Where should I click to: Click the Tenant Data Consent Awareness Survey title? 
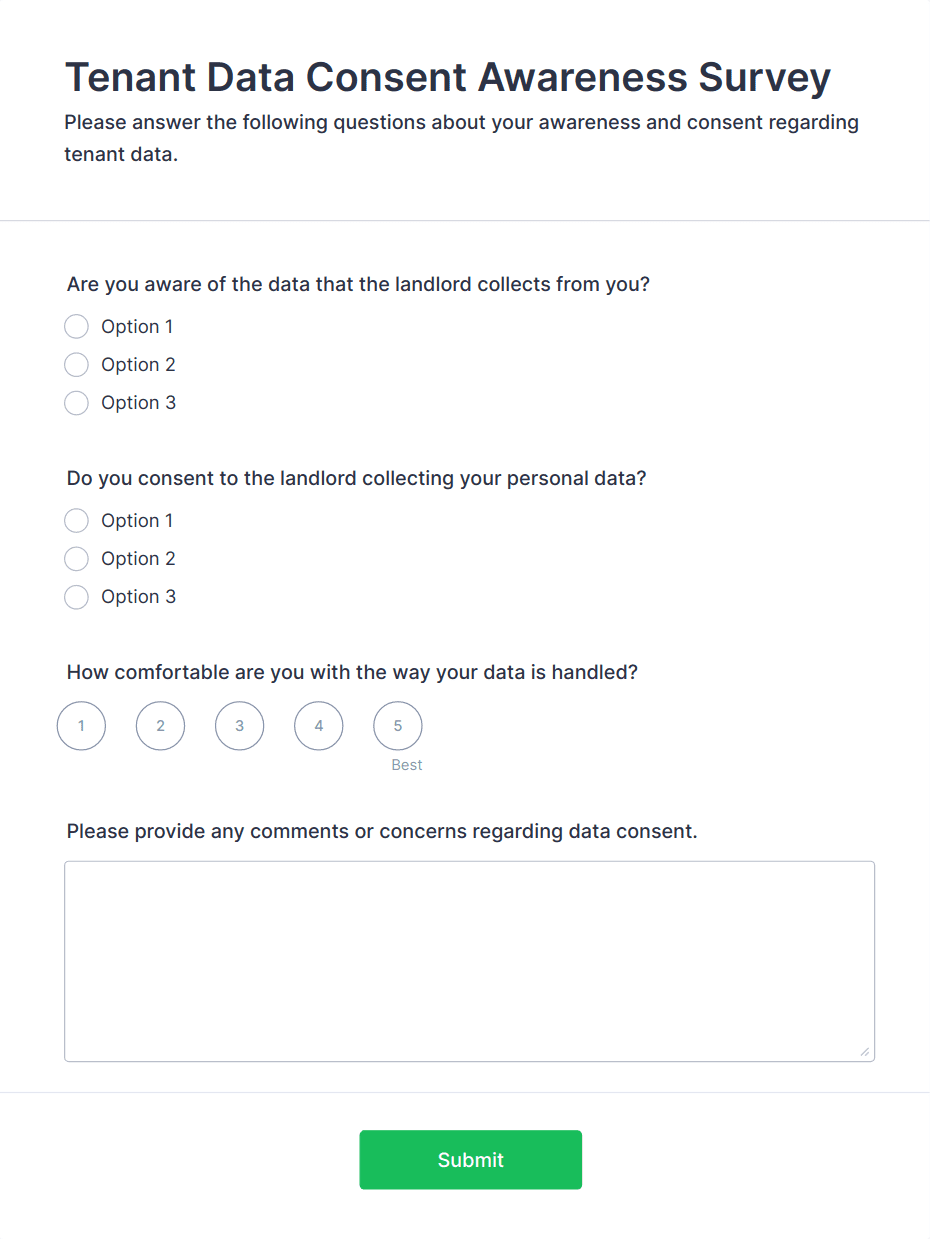(447, 78)
